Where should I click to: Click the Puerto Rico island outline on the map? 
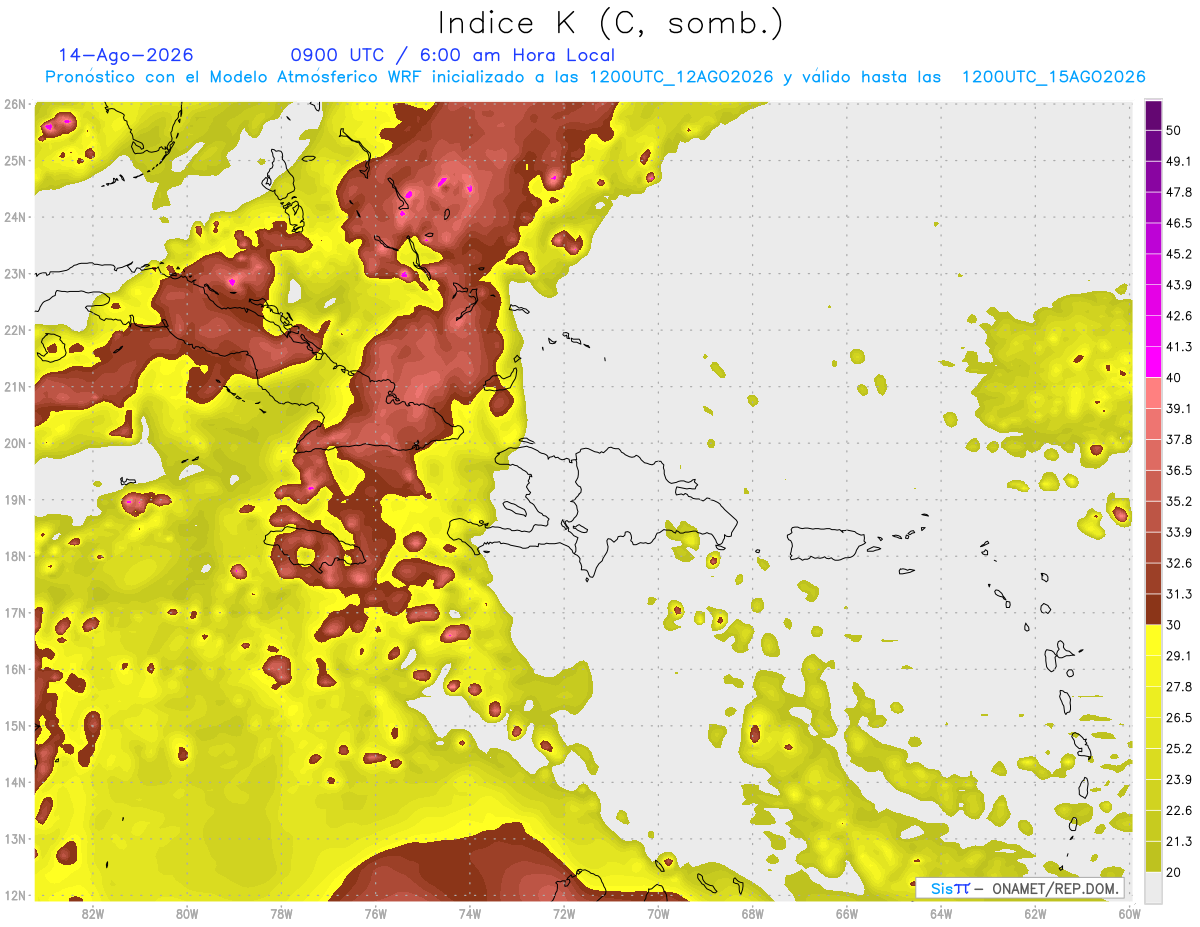point(827,543)
